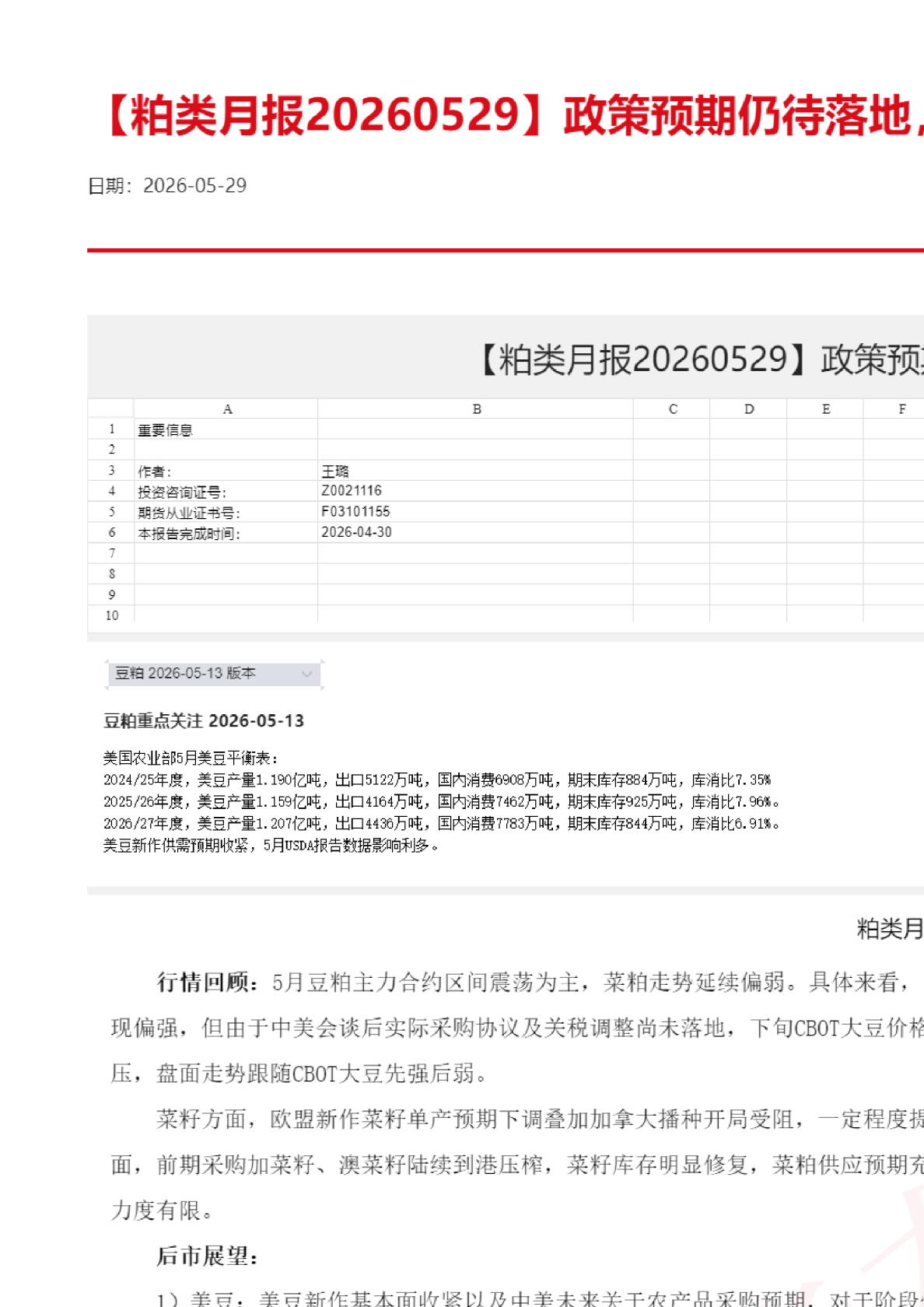Image resolution: width=924 pixels, height=1307 pixels.
Task: Click the 行情回顾 paragraph heading
Action: tap(208, 983)
